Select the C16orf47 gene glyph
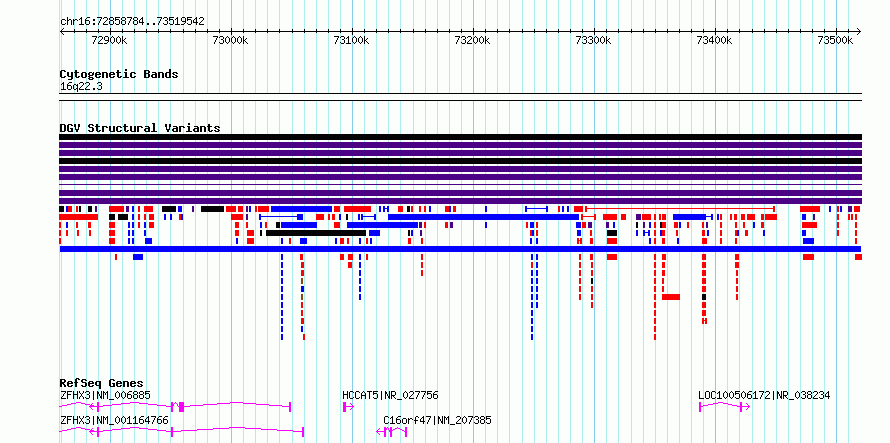The height and width of the screenshot is (443, 890). tap(392, 432)
